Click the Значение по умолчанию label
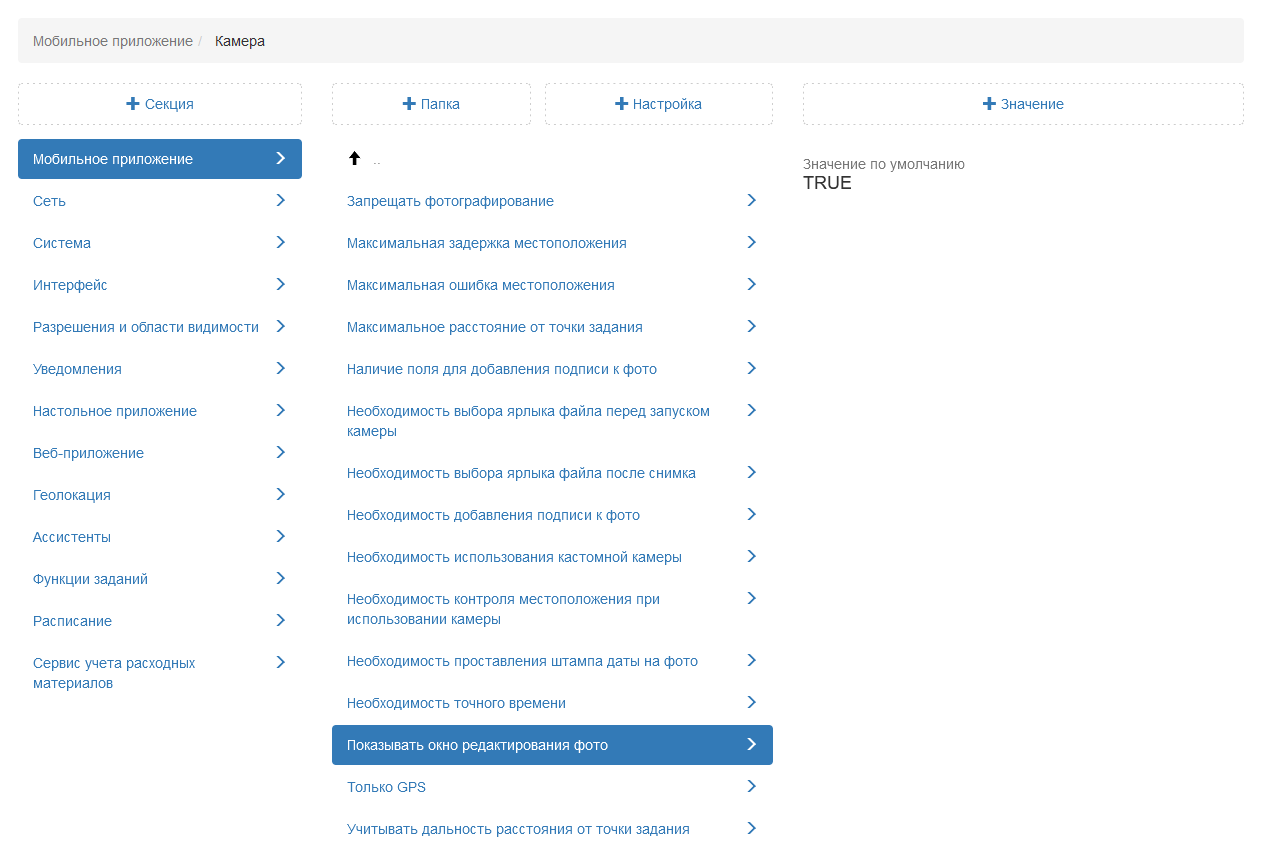The width and height of the screenshot is (1262, 865). [x=884, y=164]
